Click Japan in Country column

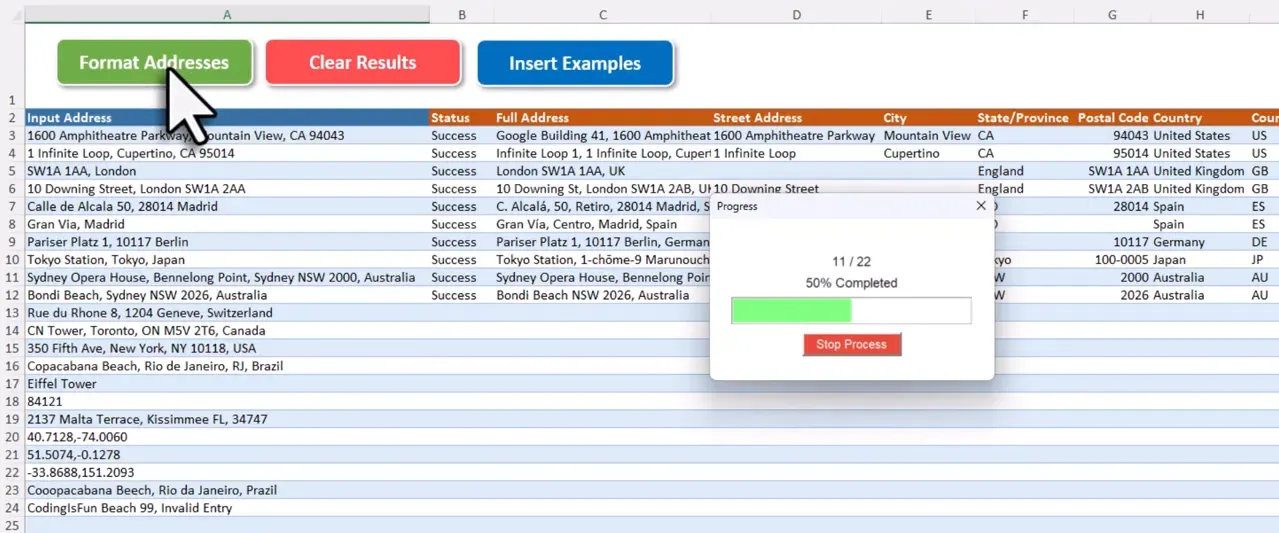(1199, 260)
